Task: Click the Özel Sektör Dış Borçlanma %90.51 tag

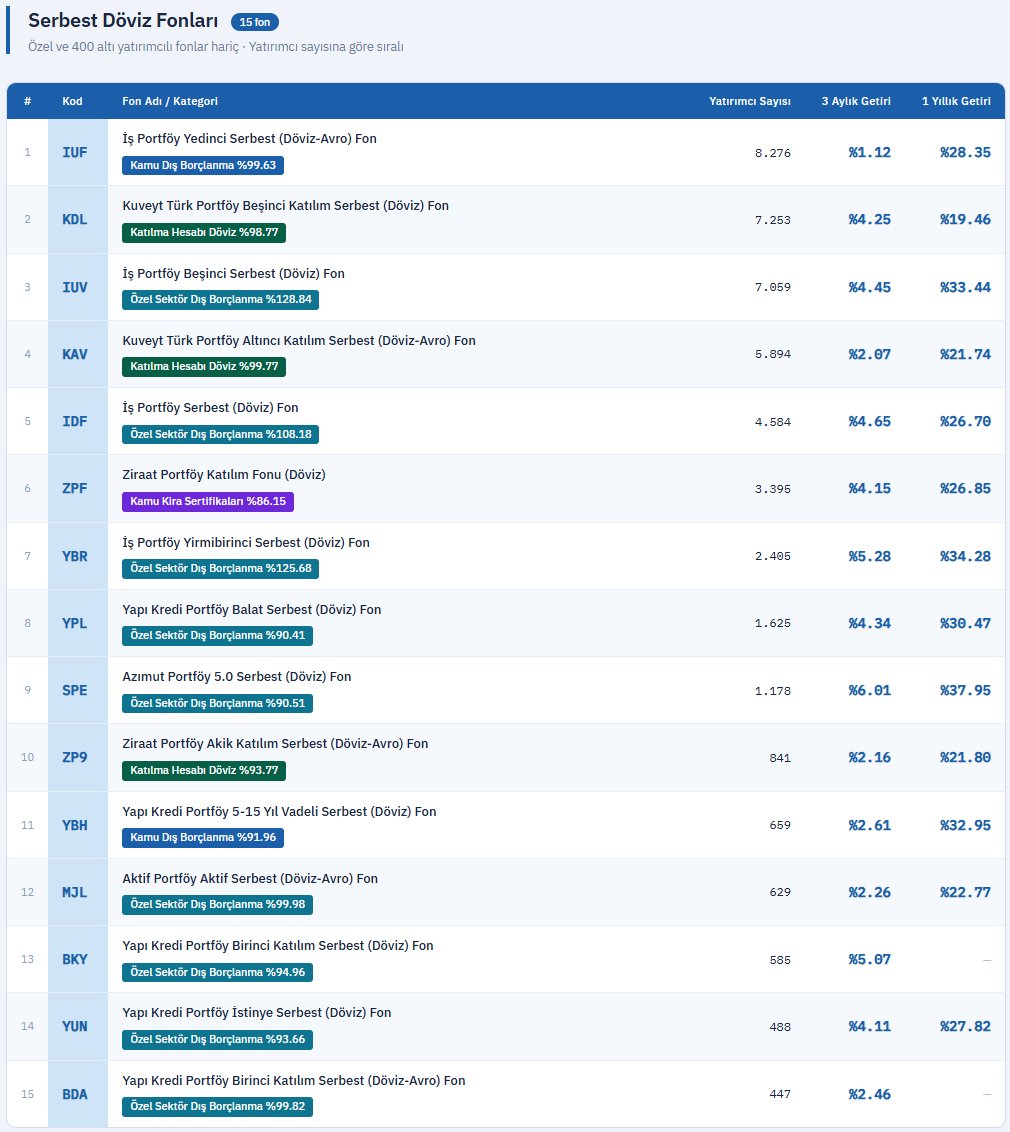Action: pos(217,703)
